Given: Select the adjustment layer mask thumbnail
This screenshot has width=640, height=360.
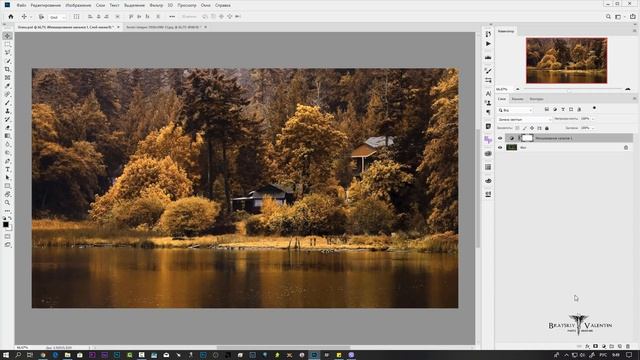Looking at the screenshot, I should 528,138.
